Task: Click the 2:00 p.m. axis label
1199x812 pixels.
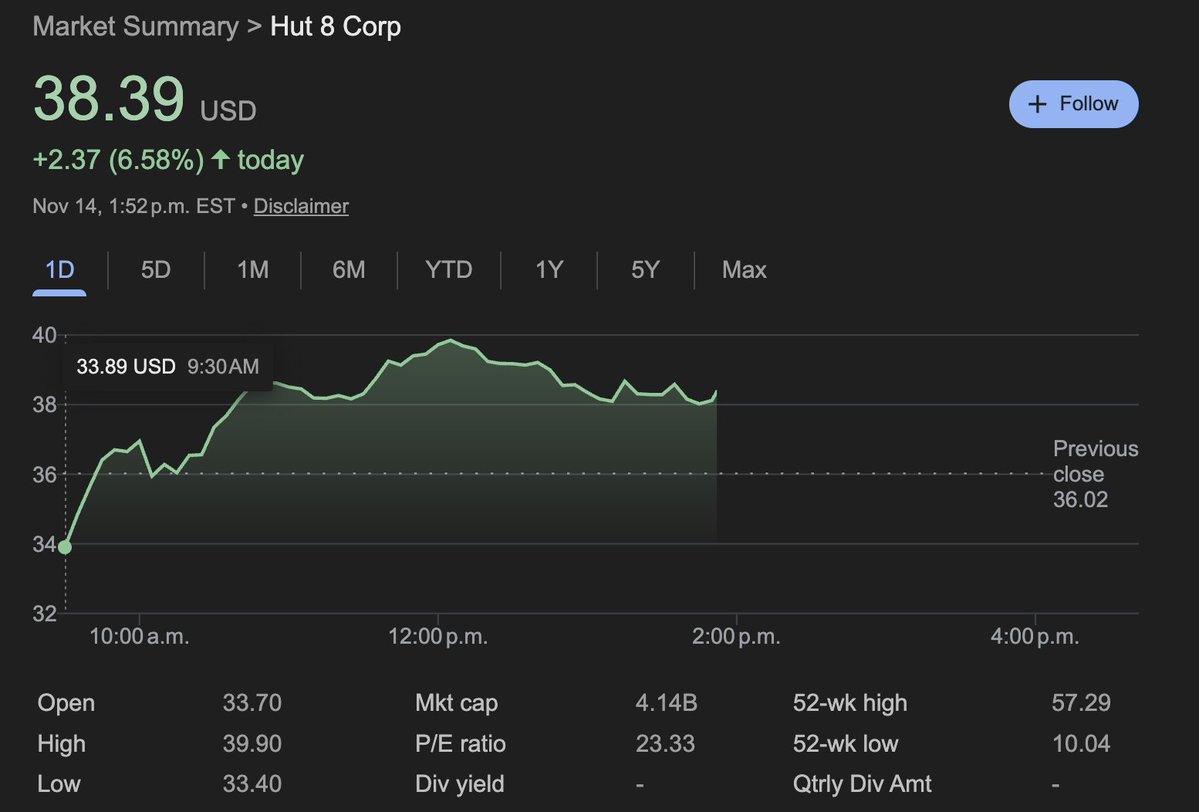Action: pyautogui.click(x=736, y=636)
